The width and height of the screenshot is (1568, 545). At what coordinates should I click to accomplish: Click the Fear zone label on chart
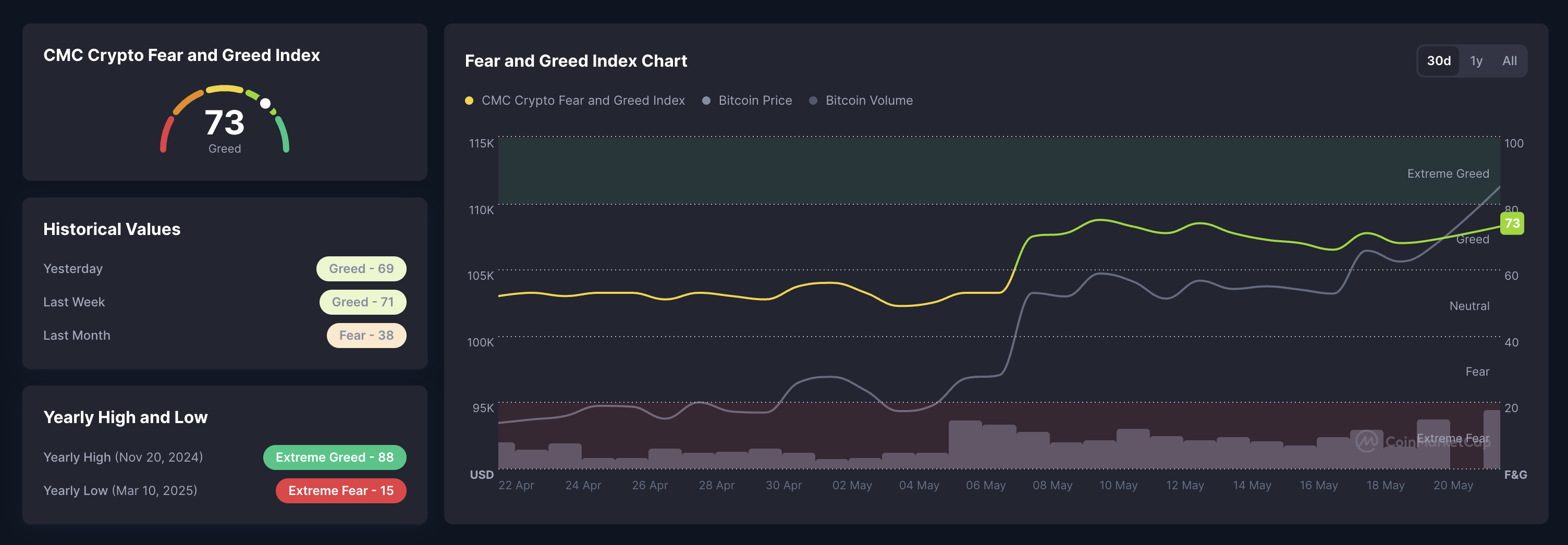[x=1477, y=371]
